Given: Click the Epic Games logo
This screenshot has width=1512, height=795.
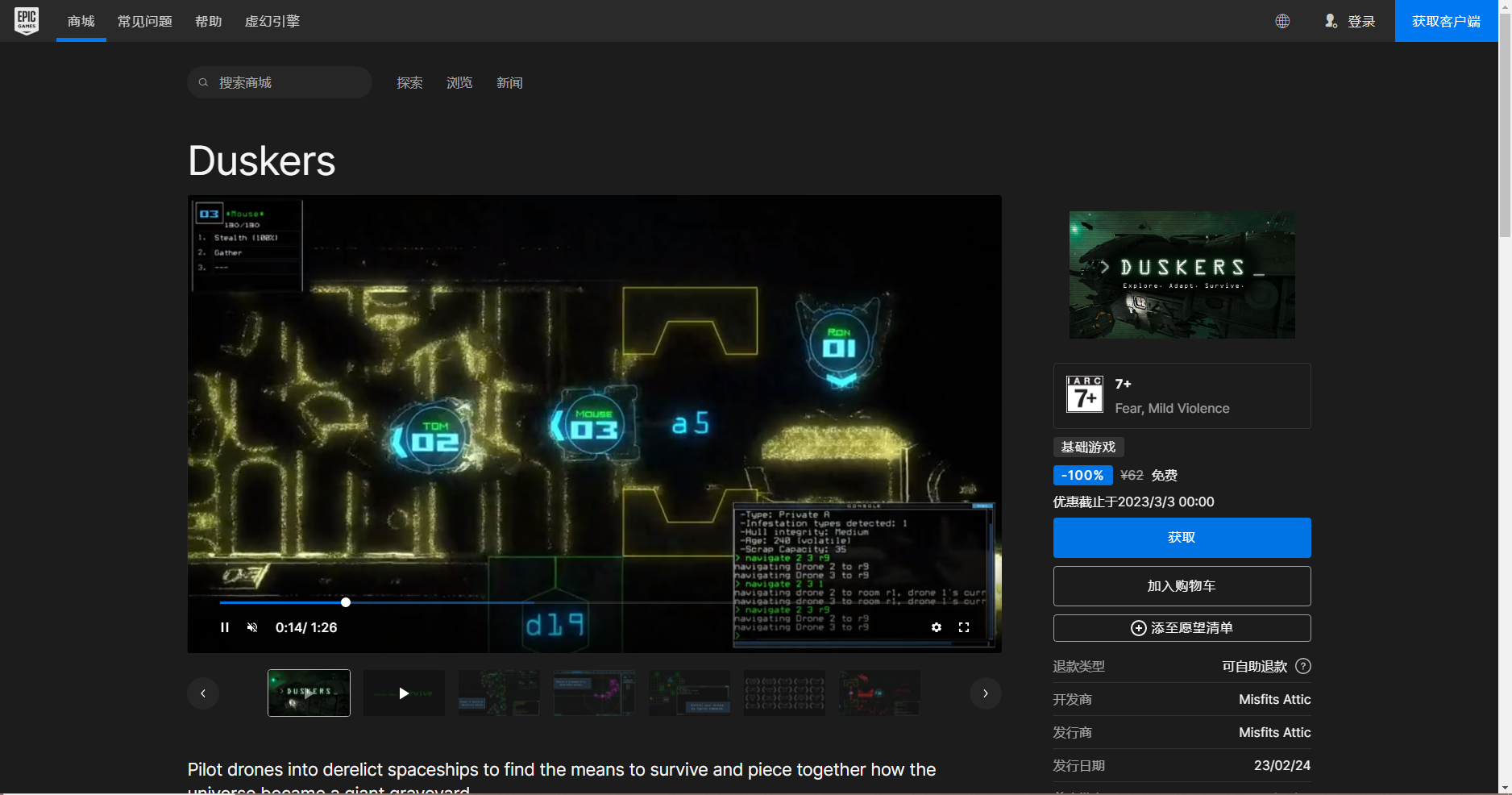Looking at the screenshot, I should pyautogui.click(x=27, y=21).
